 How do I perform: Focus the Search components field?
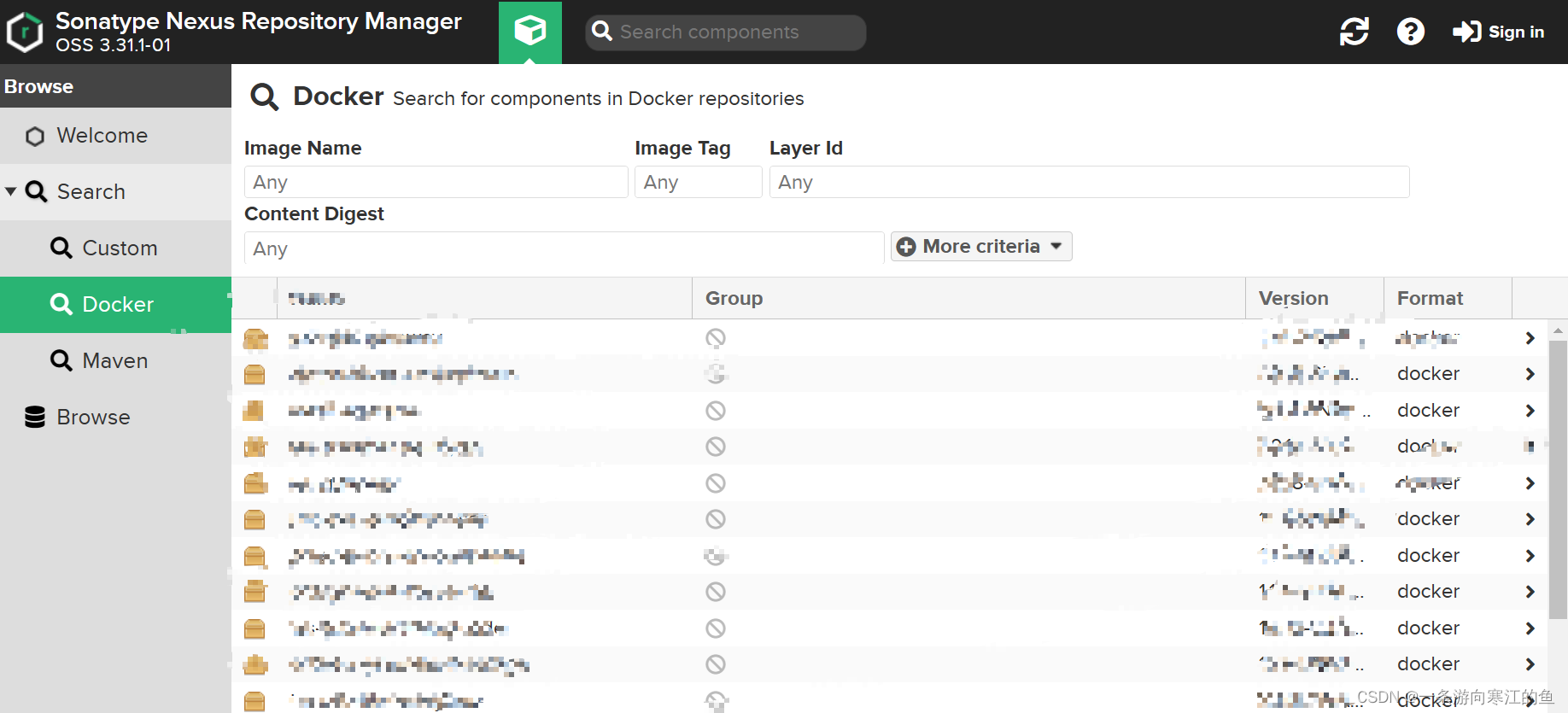click(726, 32)
